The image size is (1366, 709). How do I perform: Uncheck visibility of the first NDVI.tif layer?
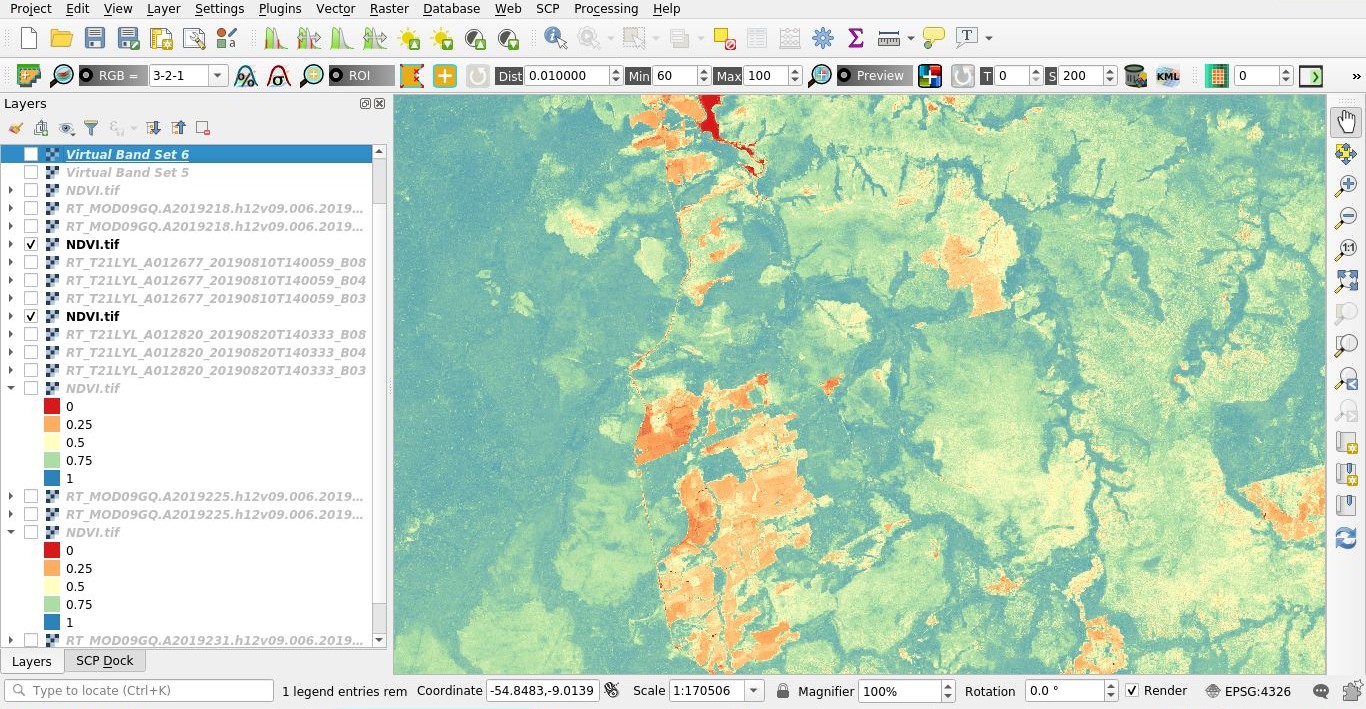(30, 244)
